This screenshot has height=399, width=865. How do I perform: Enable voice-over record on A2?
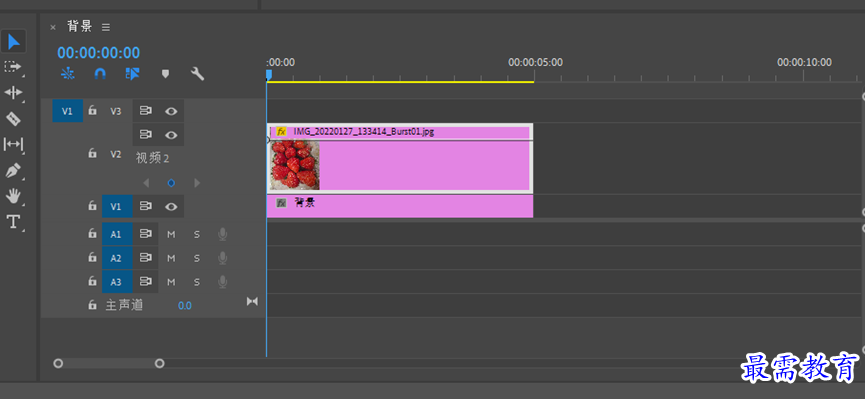pyautogui.click(x=222, y=258)
